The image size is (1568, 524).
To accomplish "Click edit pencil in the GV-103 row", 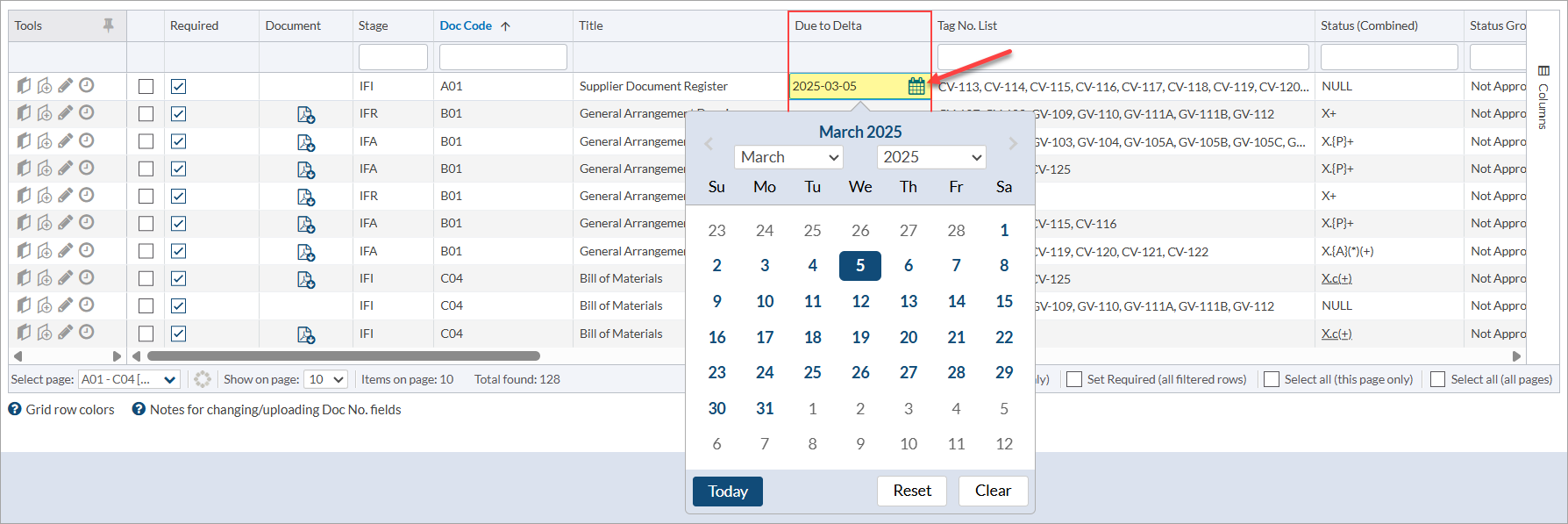I will (66, 140).
